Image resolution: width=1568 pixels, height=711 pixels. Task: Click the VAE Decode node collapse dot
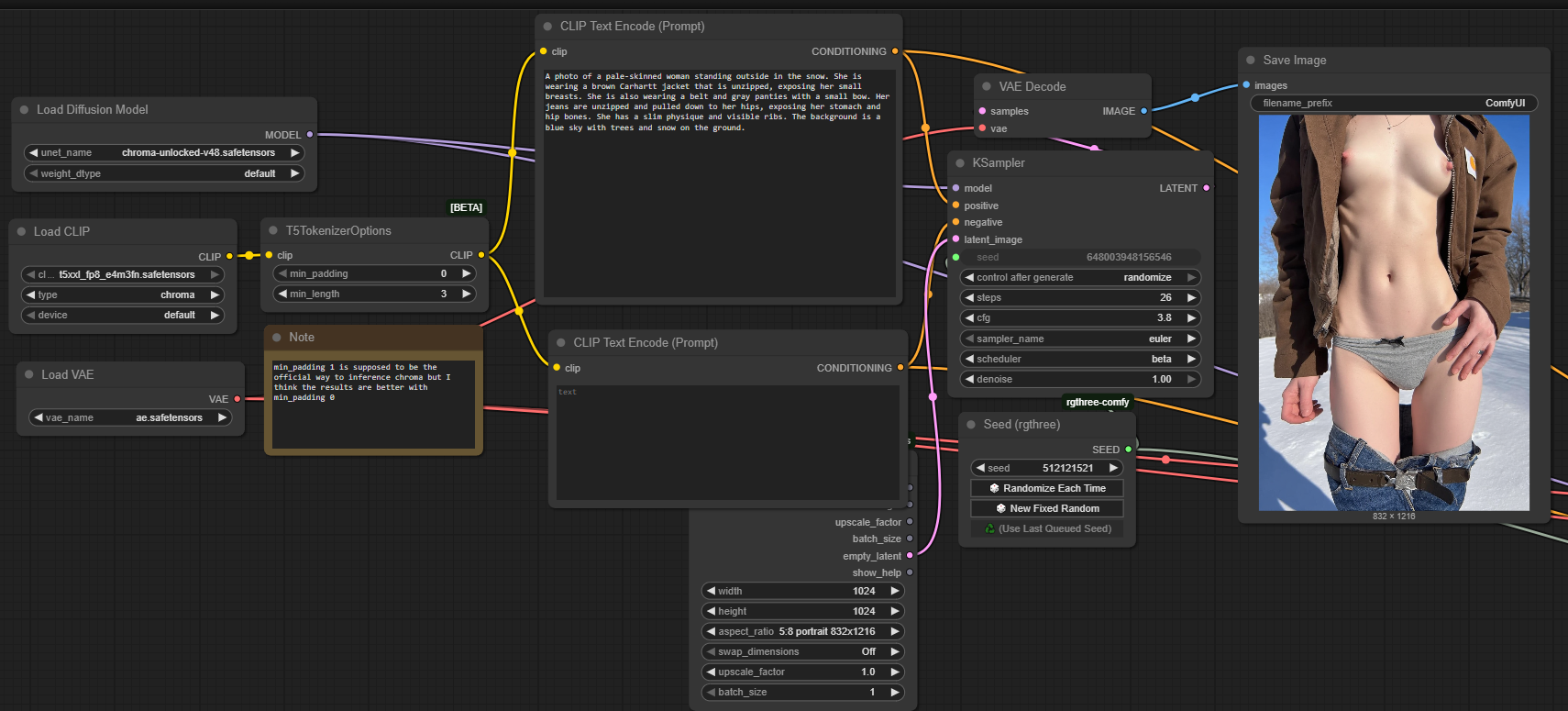click(987, 87)
